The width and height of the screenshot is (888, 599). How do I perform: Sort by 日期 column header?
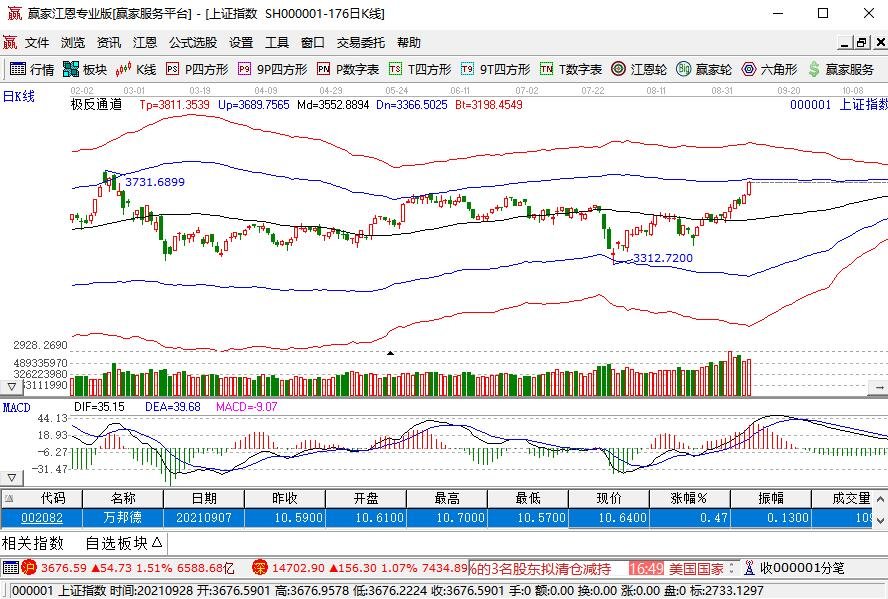[x=204, y=498]
